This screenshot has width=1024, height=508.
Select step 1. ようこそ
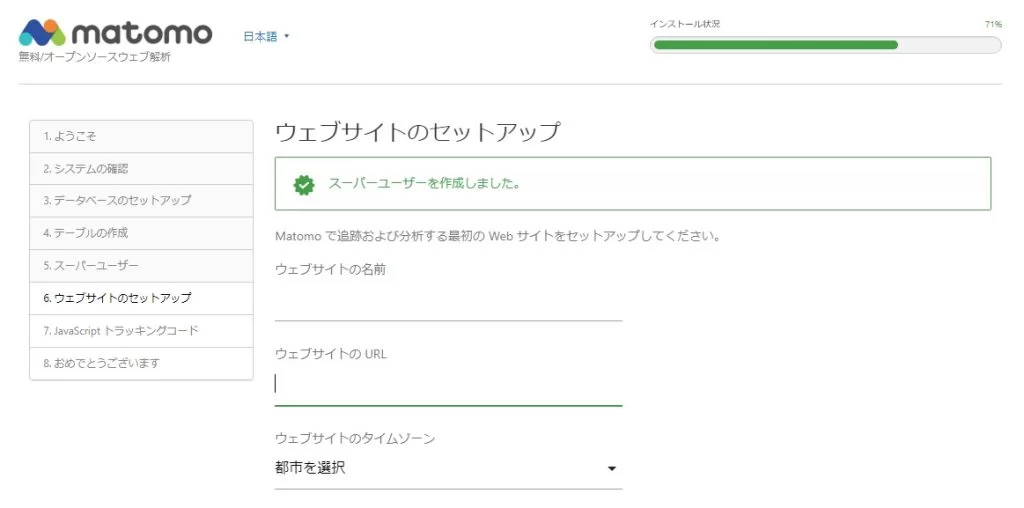[141, 136]
